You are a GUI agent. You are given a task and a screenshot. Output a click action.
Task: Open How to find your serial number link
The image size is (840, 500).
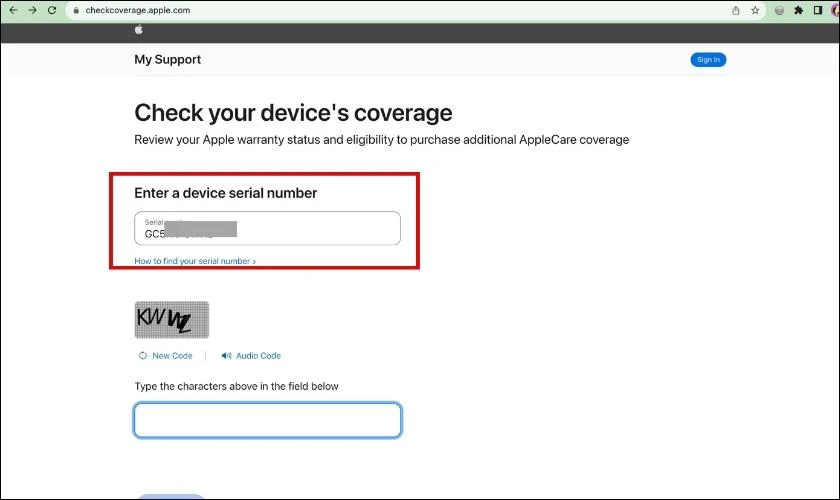coord(195,261)
